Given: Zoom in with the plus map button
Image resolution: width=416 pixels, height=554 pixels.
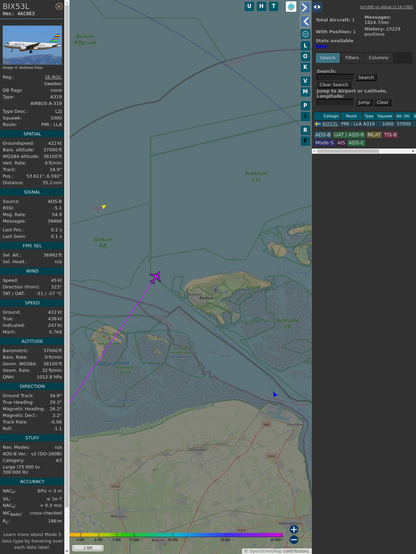Looking at the screenshot, I should (294, 529).
